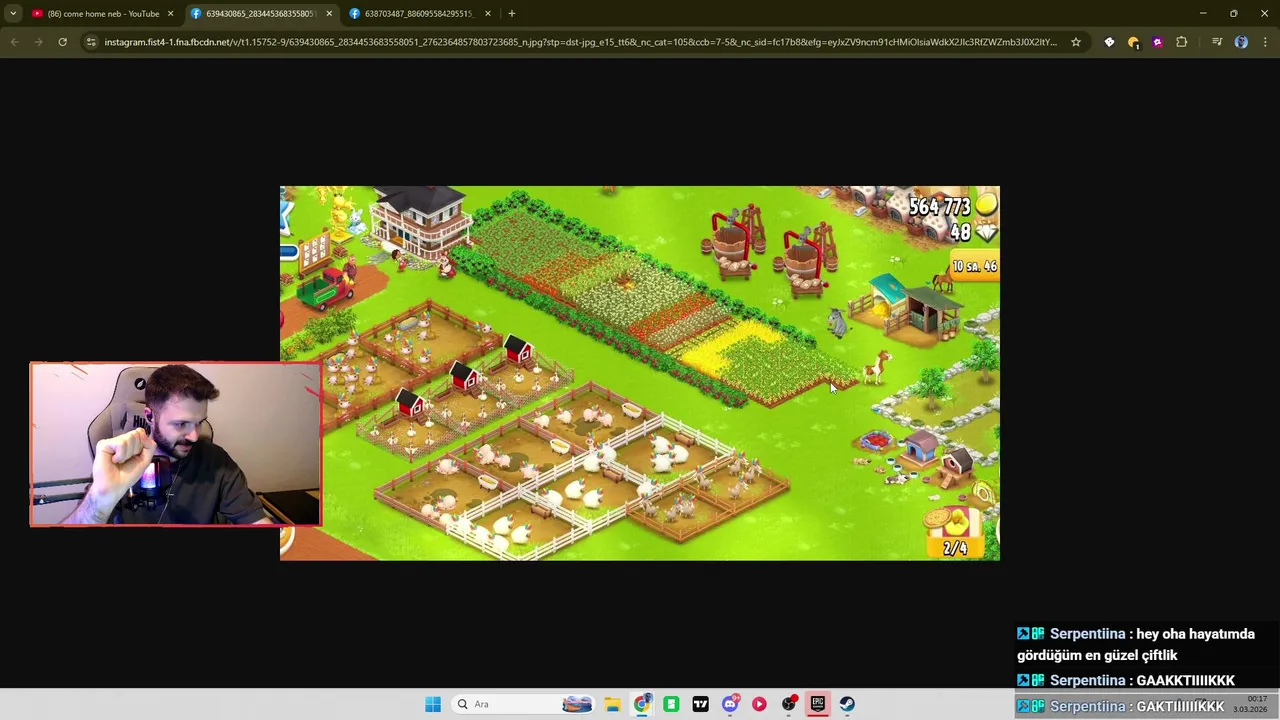1280x720 pixels.
Task: Bookmark this page with the star icon
Action: pos(1076,42)
